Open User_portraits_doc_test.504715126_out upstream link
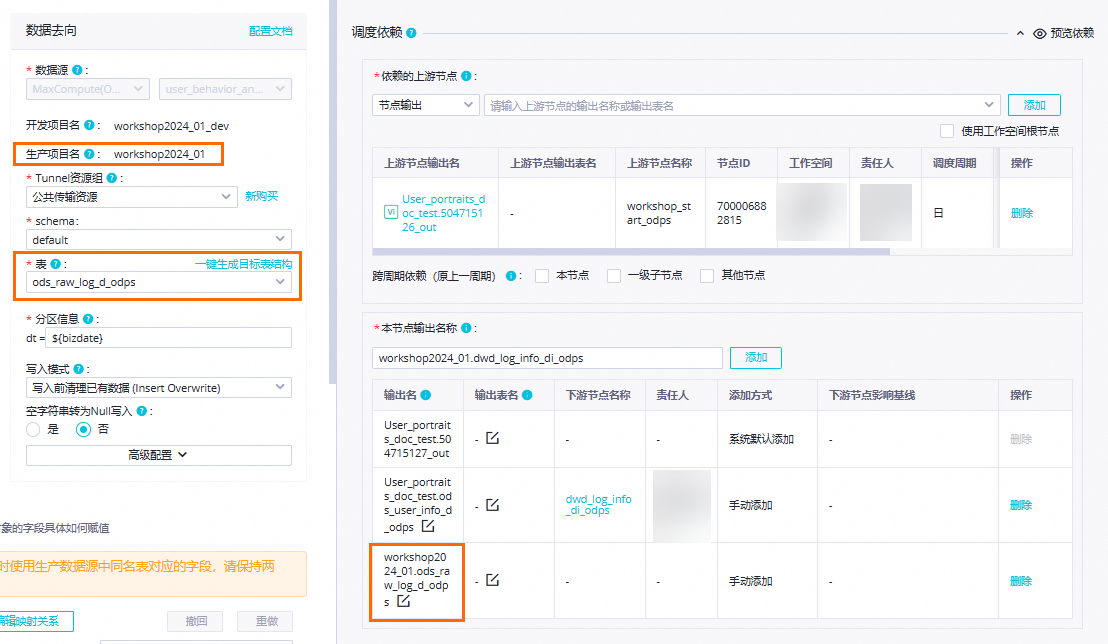 tap(443, 213)
